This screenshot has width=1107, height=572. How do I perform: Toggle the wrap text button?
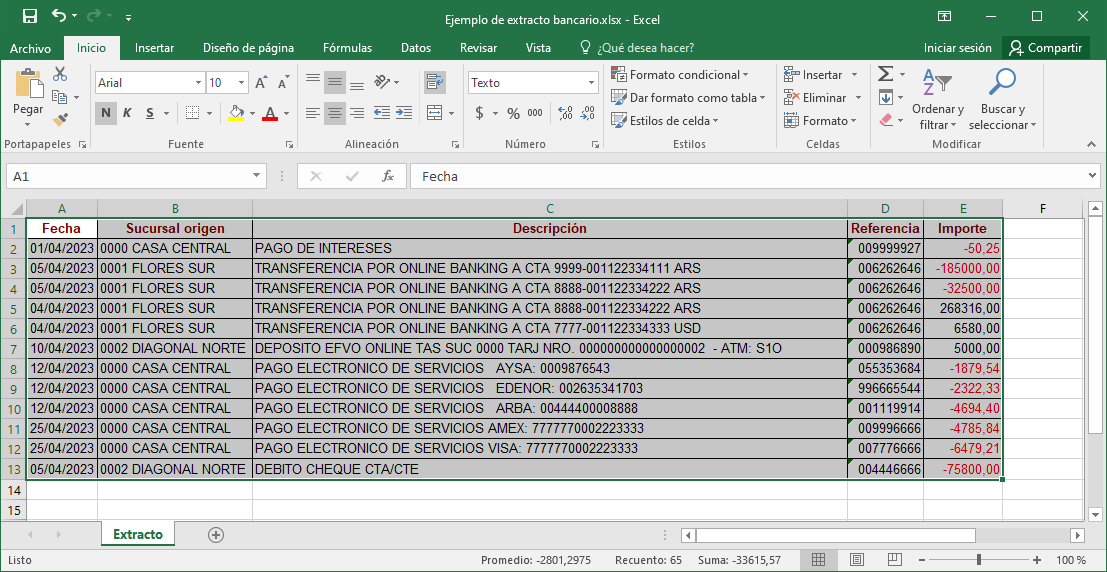coord(434,83)
